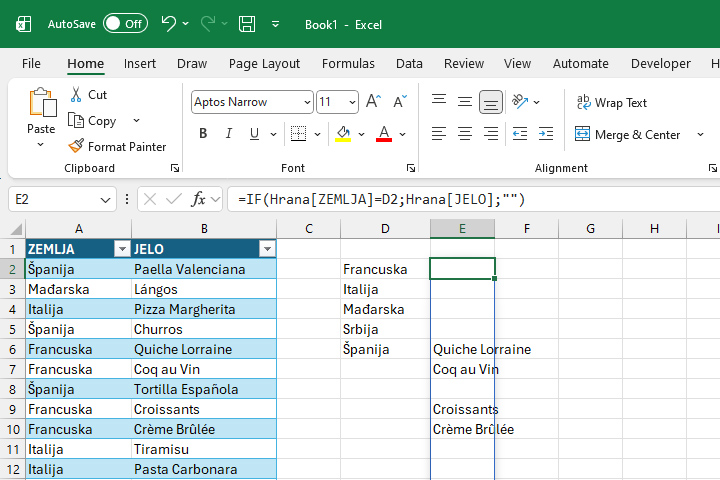Viewport: 720px width, 480px height.
Task: Click Increase Font Size icon
Action: (x=373, y=102)
